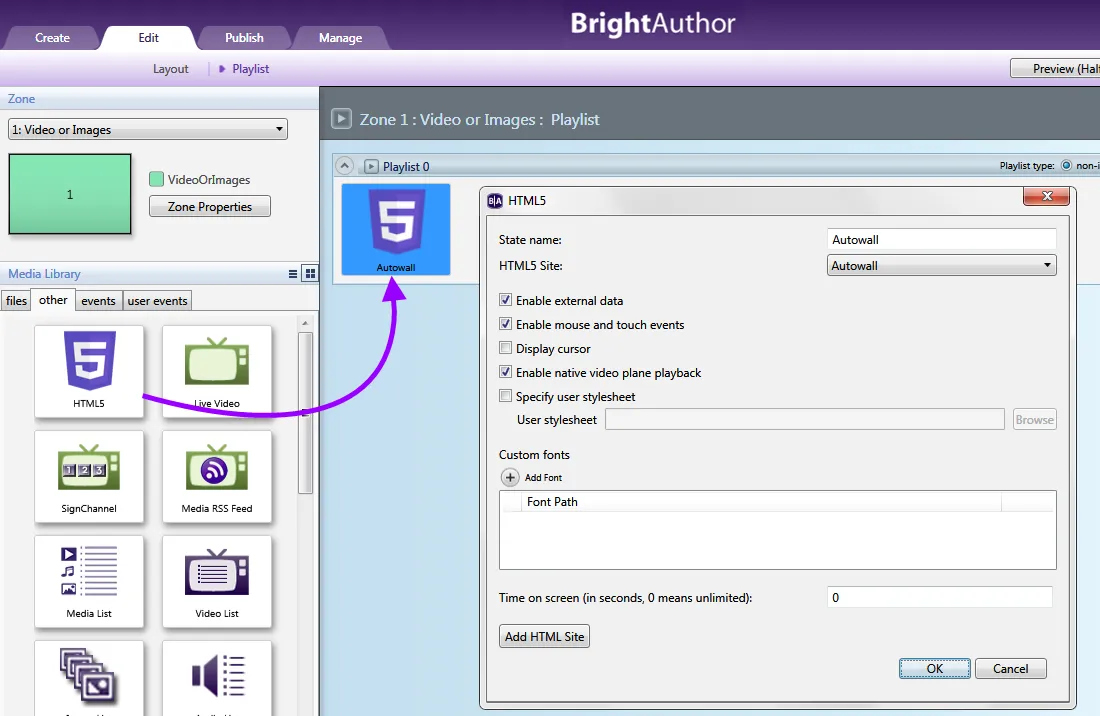
Task: Toggle Enable external data checkbox
Action: [505, 300]
